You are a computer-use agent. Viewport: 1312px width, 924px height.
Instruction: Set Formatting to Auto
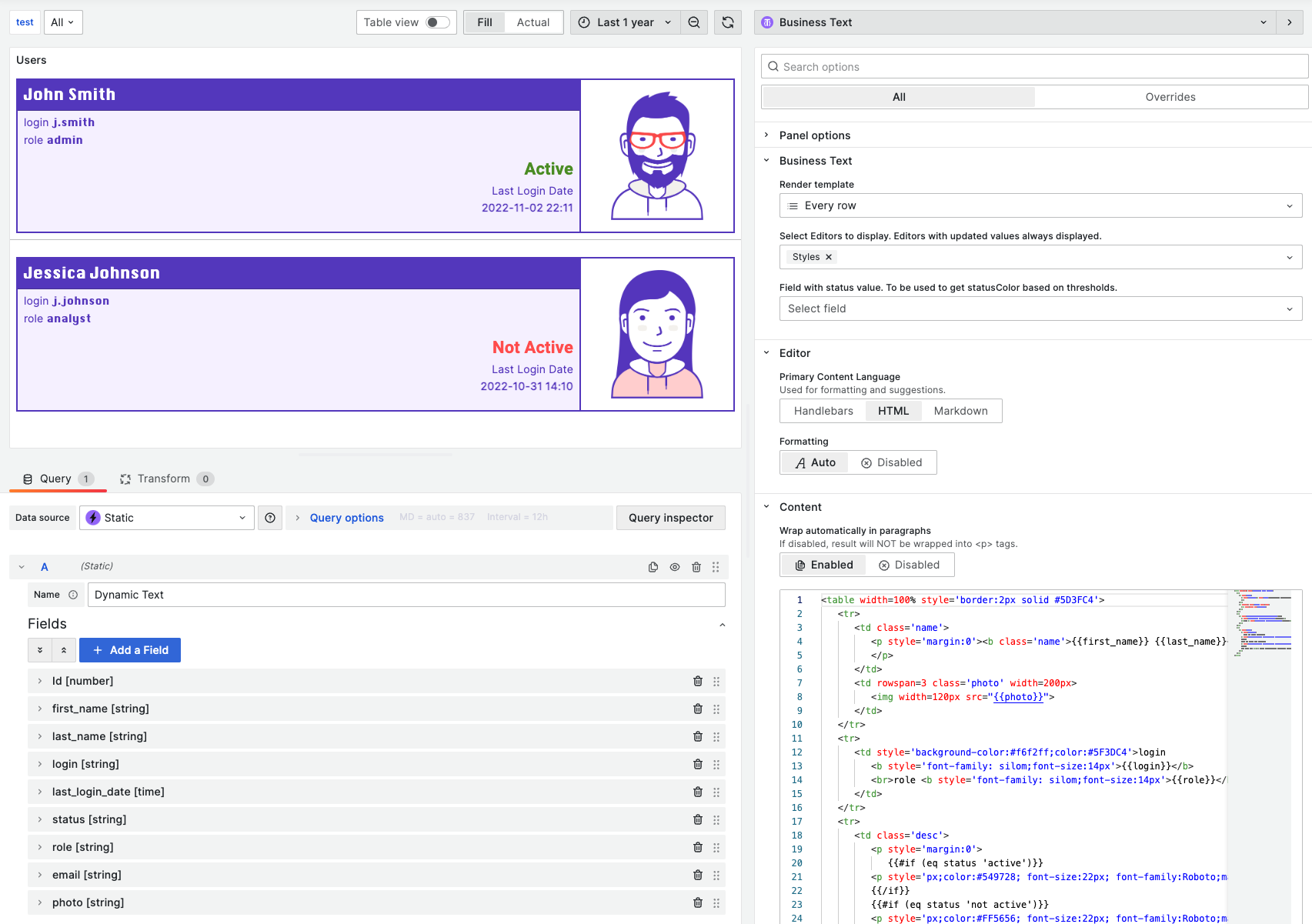coord(816,462)
